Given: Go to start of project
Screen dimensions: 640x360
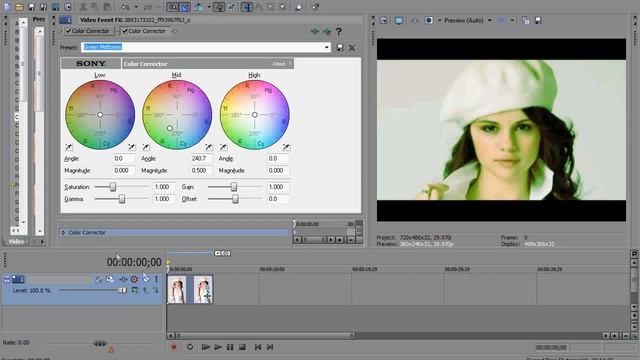Looking at the screenshot, I should click(258, 347).
